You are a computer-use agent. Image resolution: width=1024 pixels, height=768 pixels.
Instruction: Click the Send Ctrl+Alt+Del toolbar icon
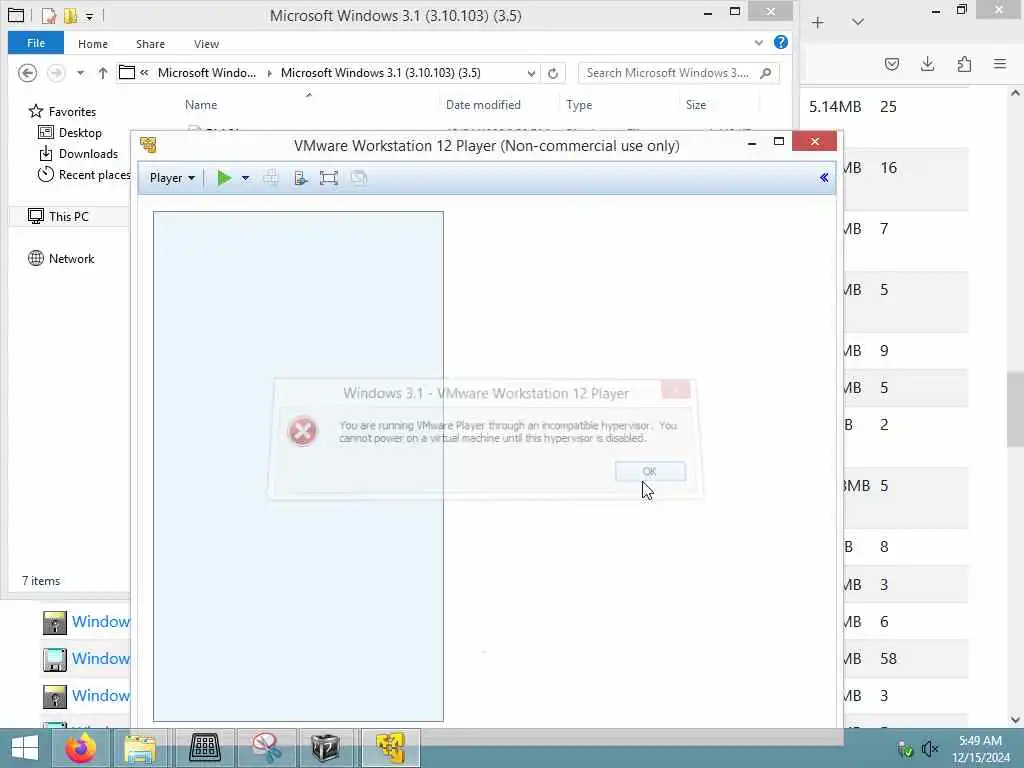[271, 178]
